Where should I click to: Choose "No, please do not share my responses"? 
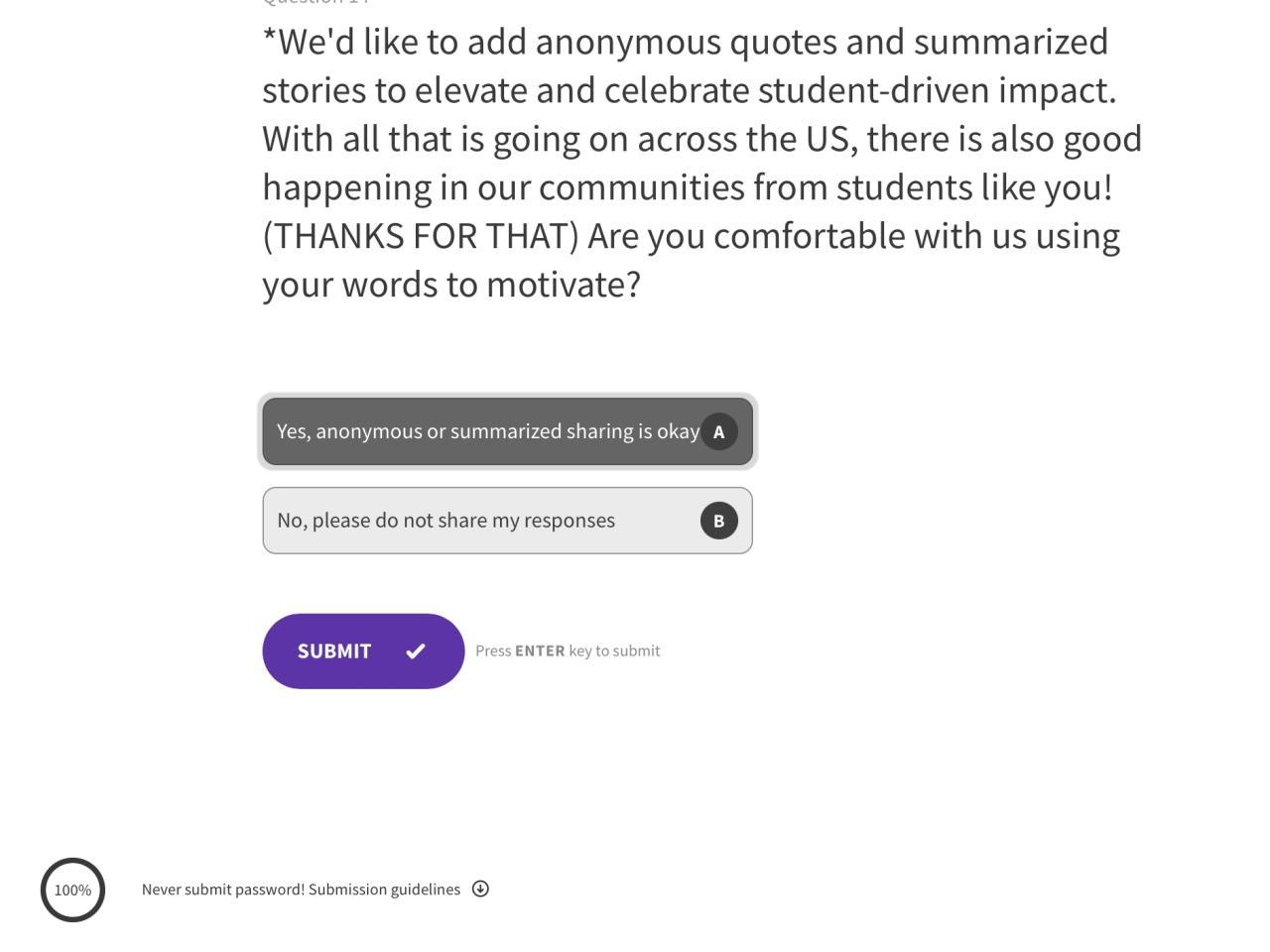pyautogui.click(x=445, y=521)
